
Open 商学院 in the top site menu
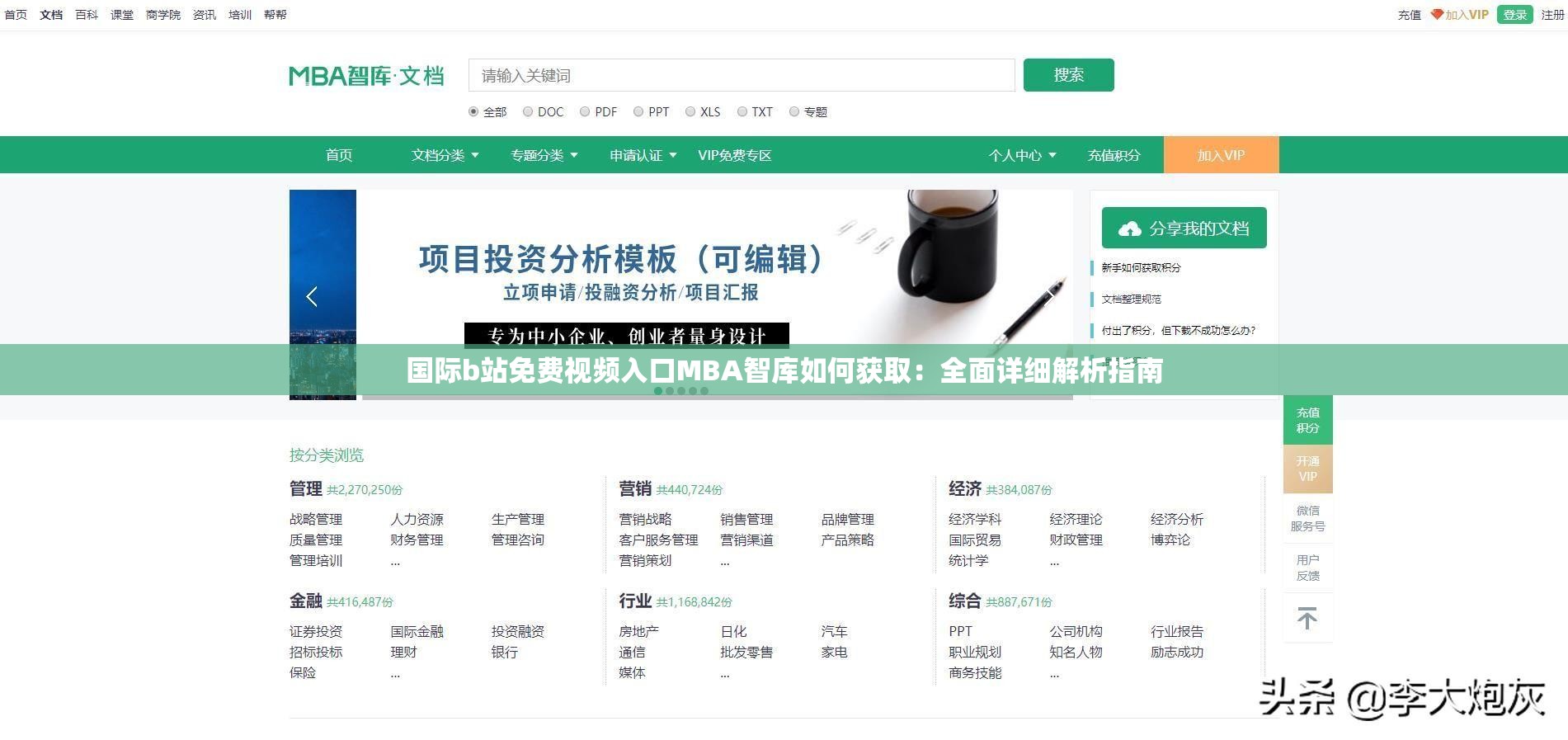pyautogui.click(x=163, y=15)
